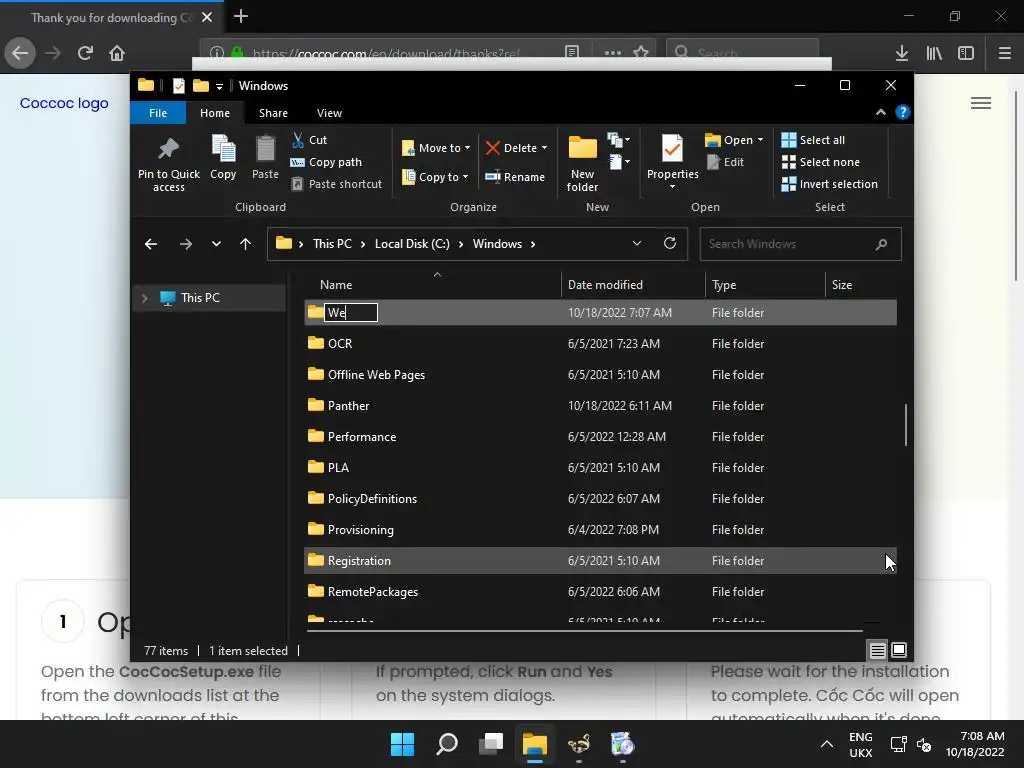The width and height of the screenshot is (1024, 768).
Task: Switch to the Share ribbon tab
Action: click(x=273, y=113)
